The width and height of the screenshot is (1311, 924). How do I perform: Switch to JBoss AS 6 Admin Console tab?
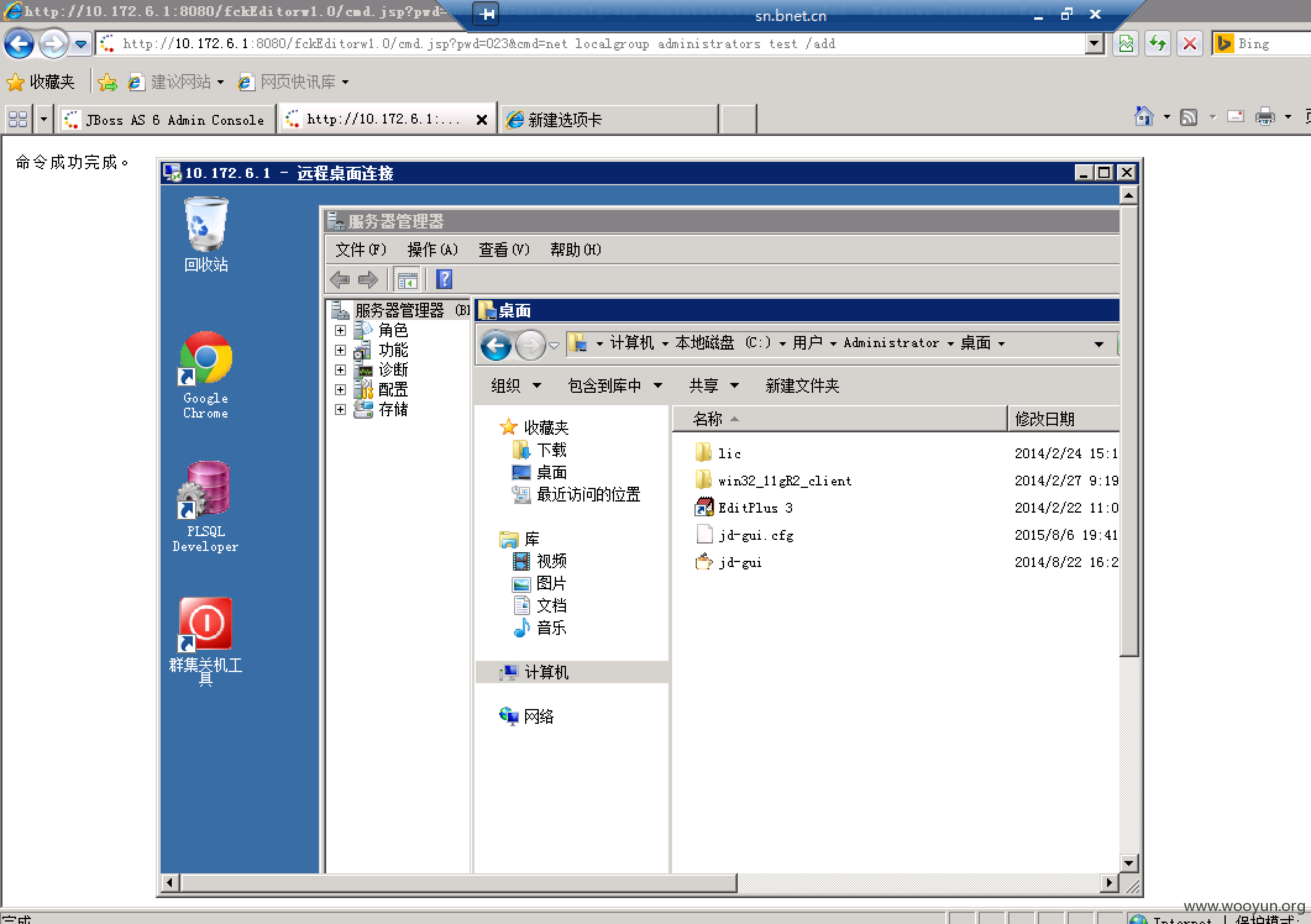[167, 119]
